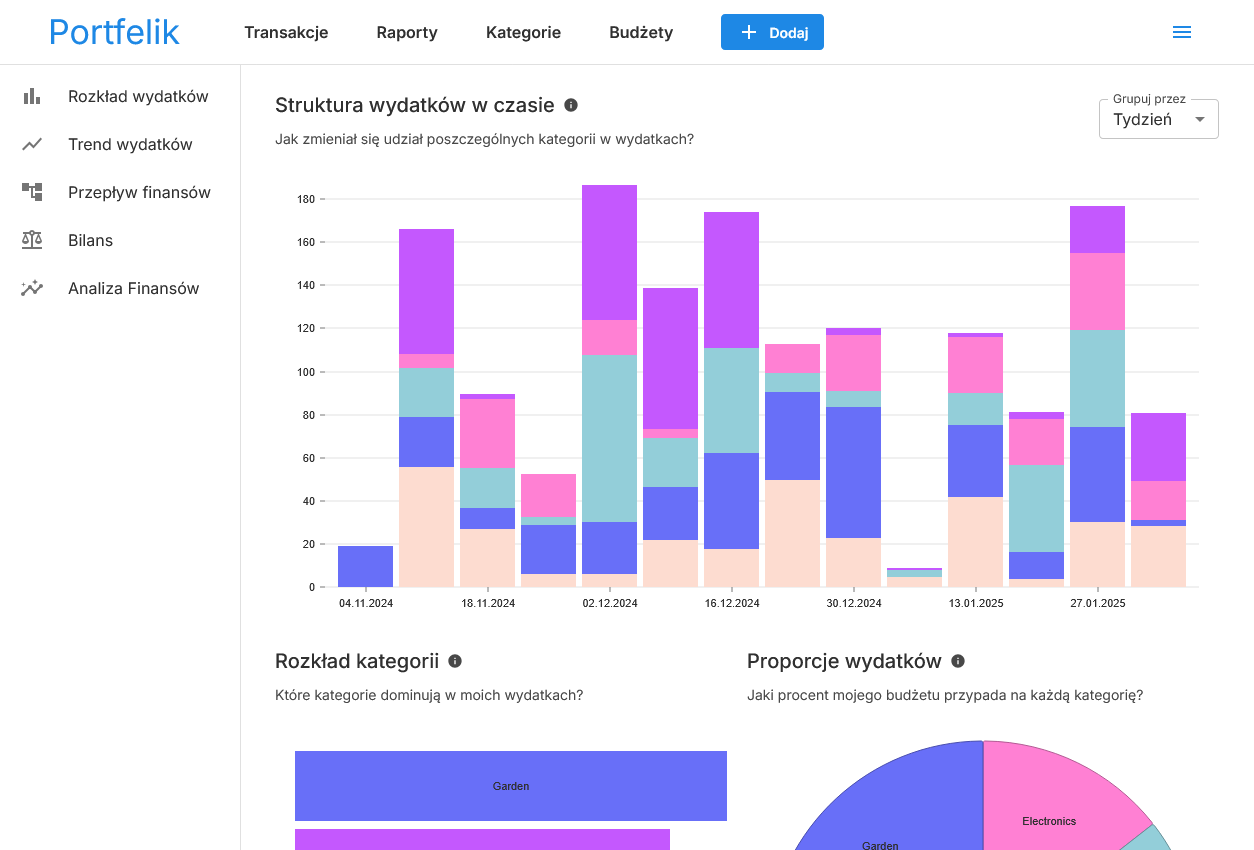Click purple segment of 02.12.2024 bar
This screenshot has width=1254, height=850.
coord(610,252)
